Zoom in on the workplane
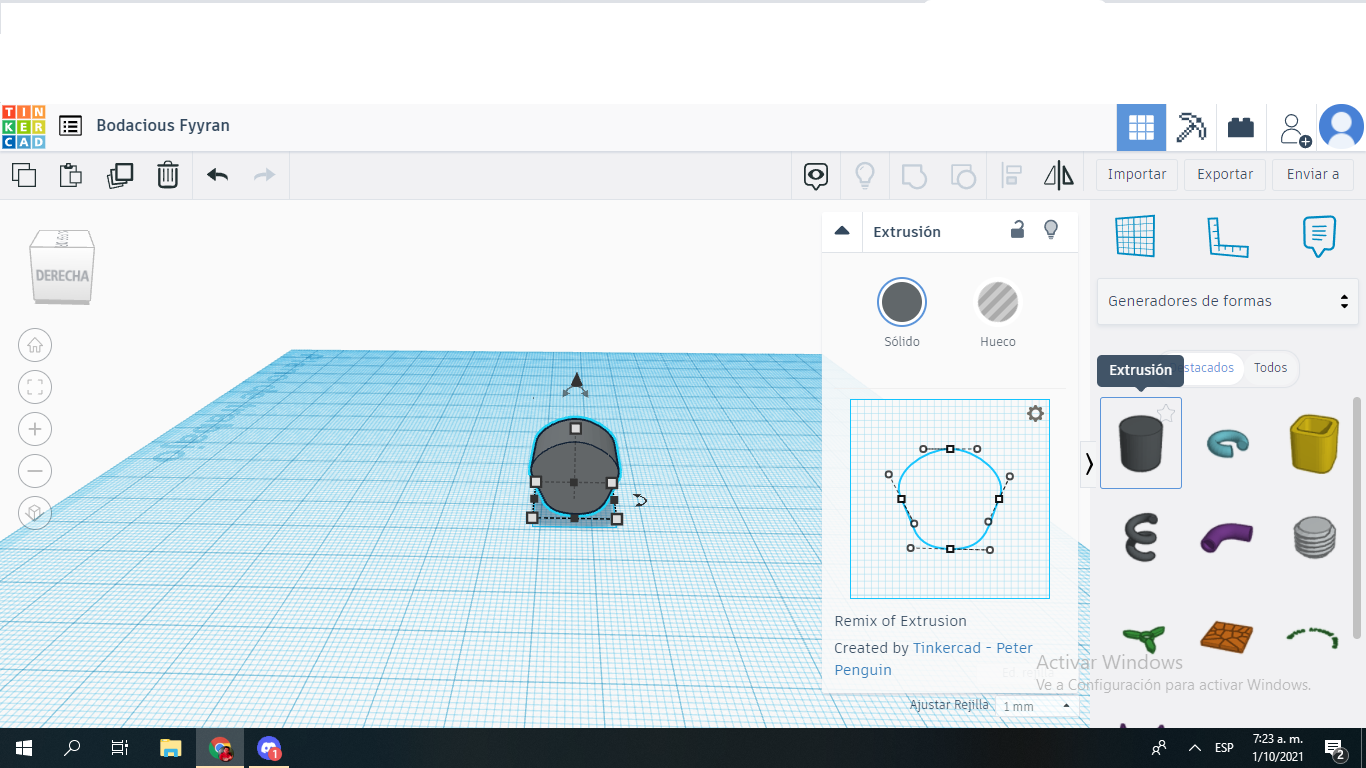This screenshot has height=768, width=1366. [35, 429]
